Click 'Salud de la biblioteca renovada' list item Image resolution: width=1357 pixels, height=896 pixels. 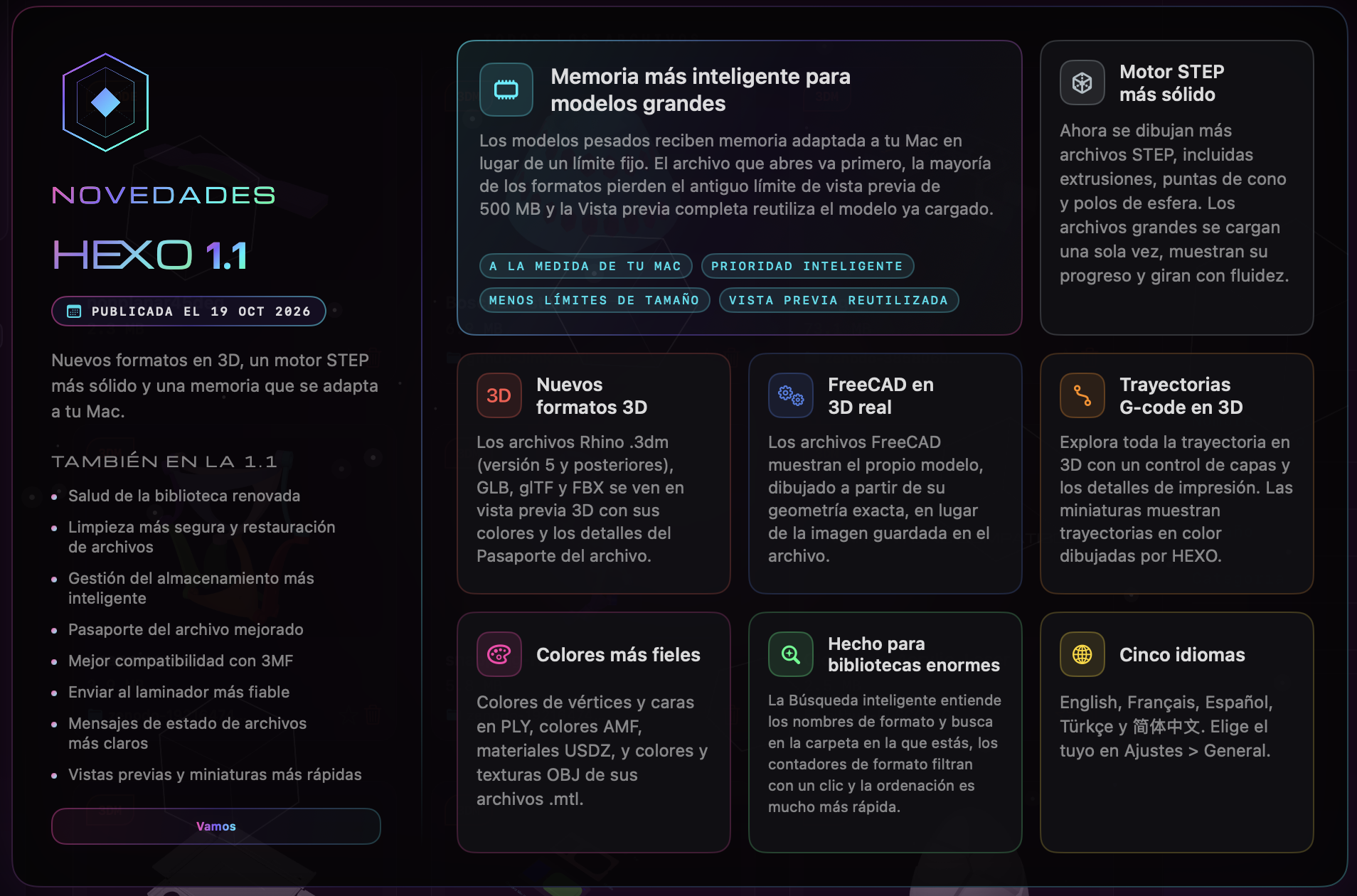184,496
